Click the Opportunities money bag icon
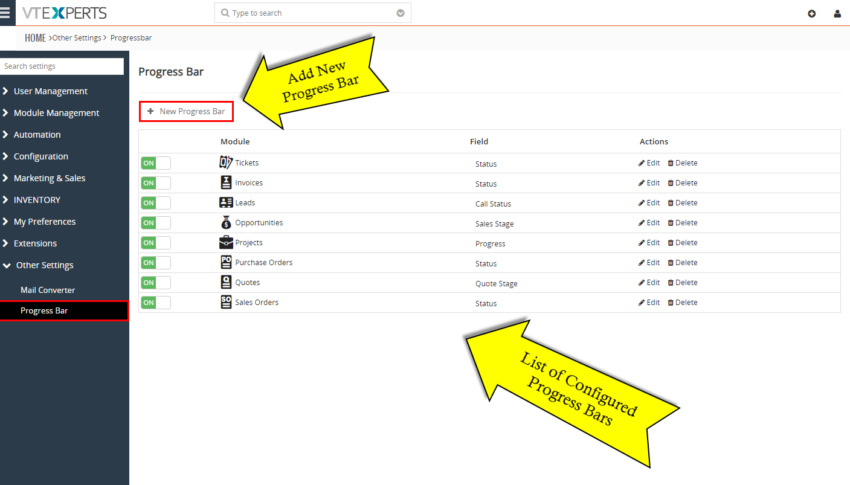Image resolution: width=850 pixels, height=485 pixels. pyautogui.click(x=226, y=222)
